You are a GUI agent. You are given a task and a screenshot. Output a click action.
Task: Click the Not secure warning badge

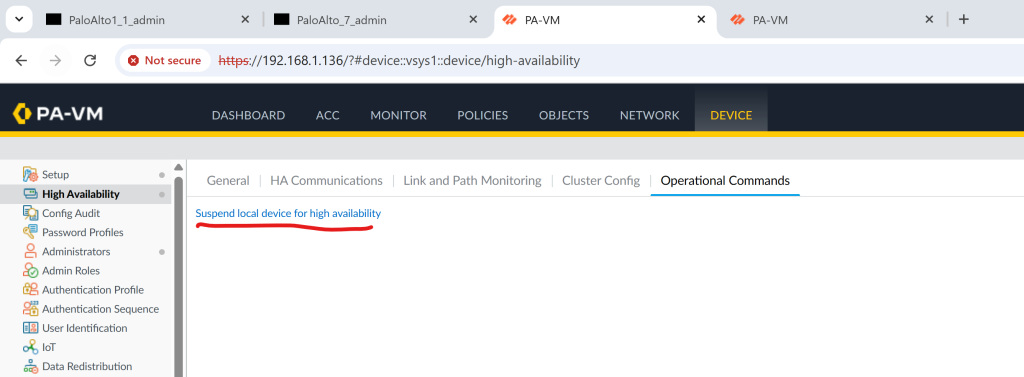tap(165, 61)
